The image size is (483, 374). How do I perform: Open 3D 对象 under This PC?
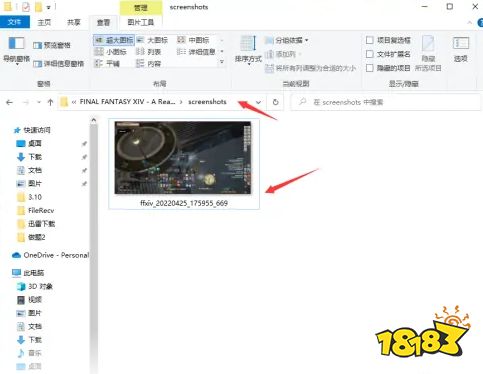pyautogui.click(x=35, y=286)
